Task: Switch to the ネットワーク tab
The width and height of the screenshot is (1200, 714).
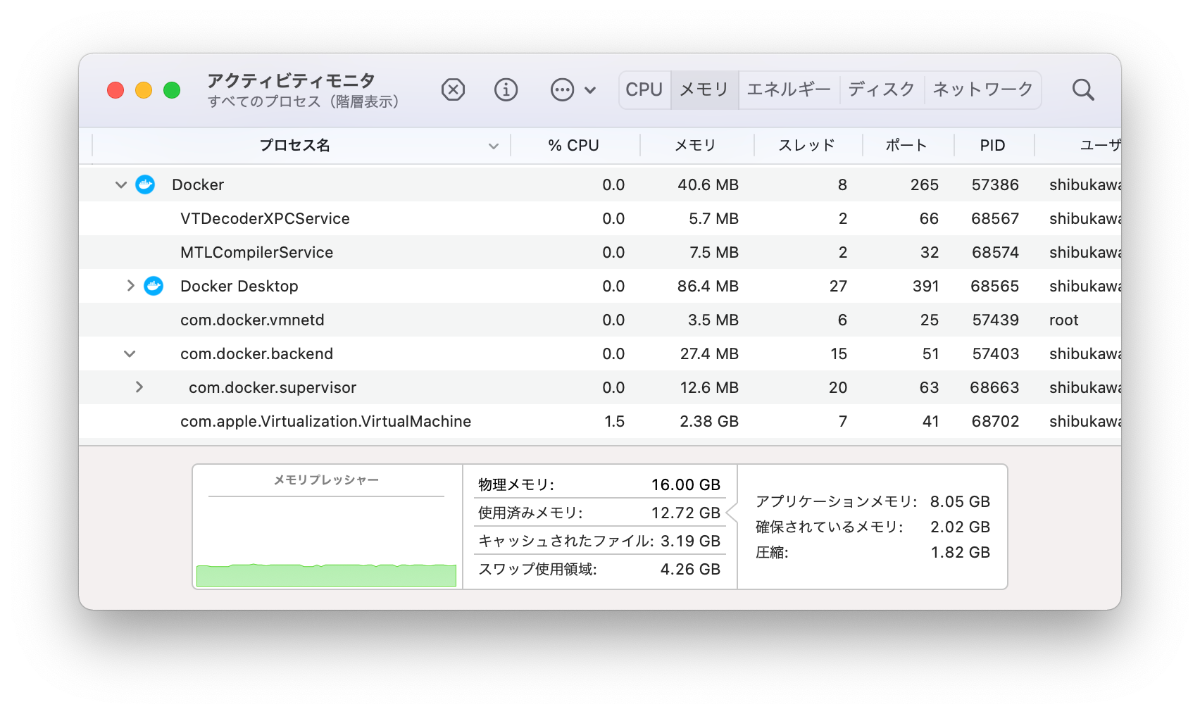Action: 983,90
